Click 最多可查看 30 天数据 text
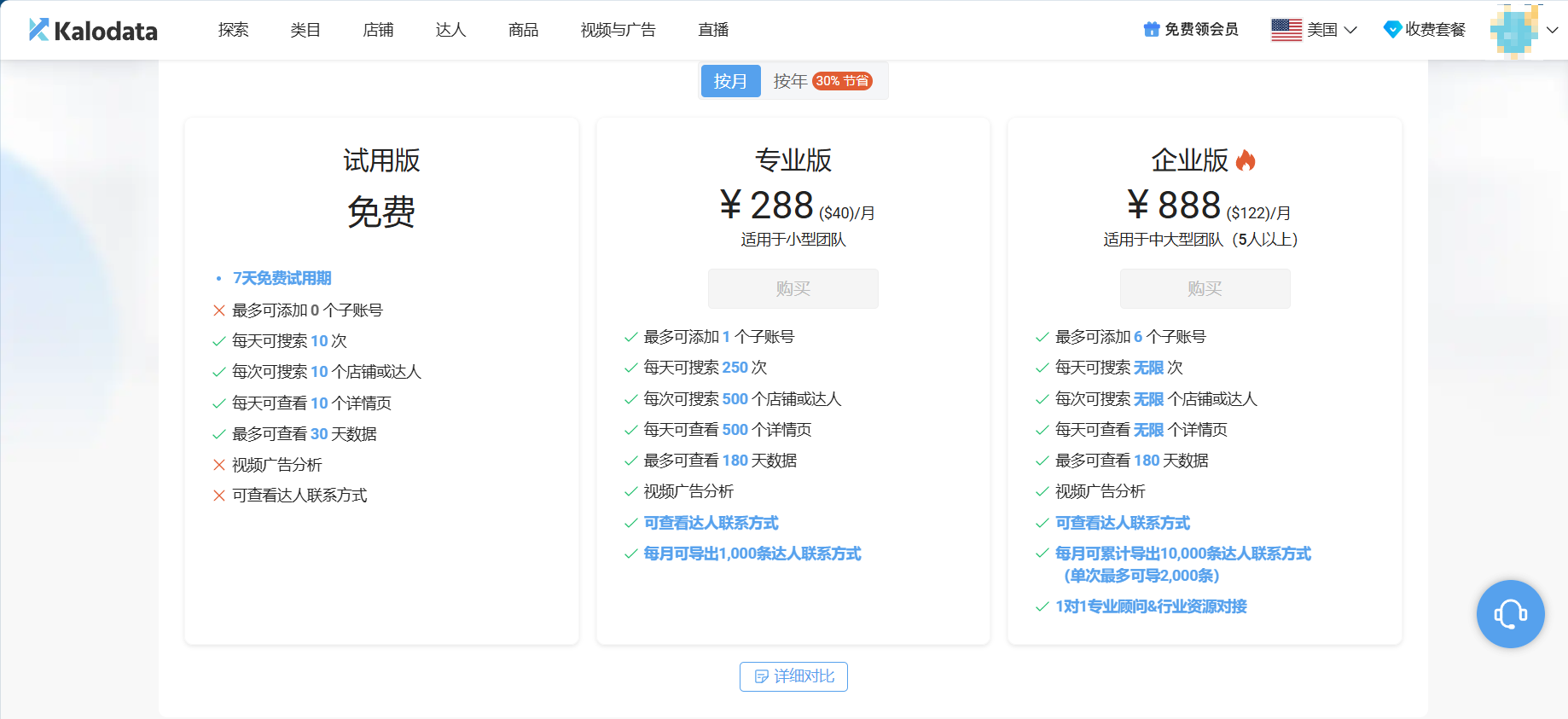 click(x=305, y=434)
